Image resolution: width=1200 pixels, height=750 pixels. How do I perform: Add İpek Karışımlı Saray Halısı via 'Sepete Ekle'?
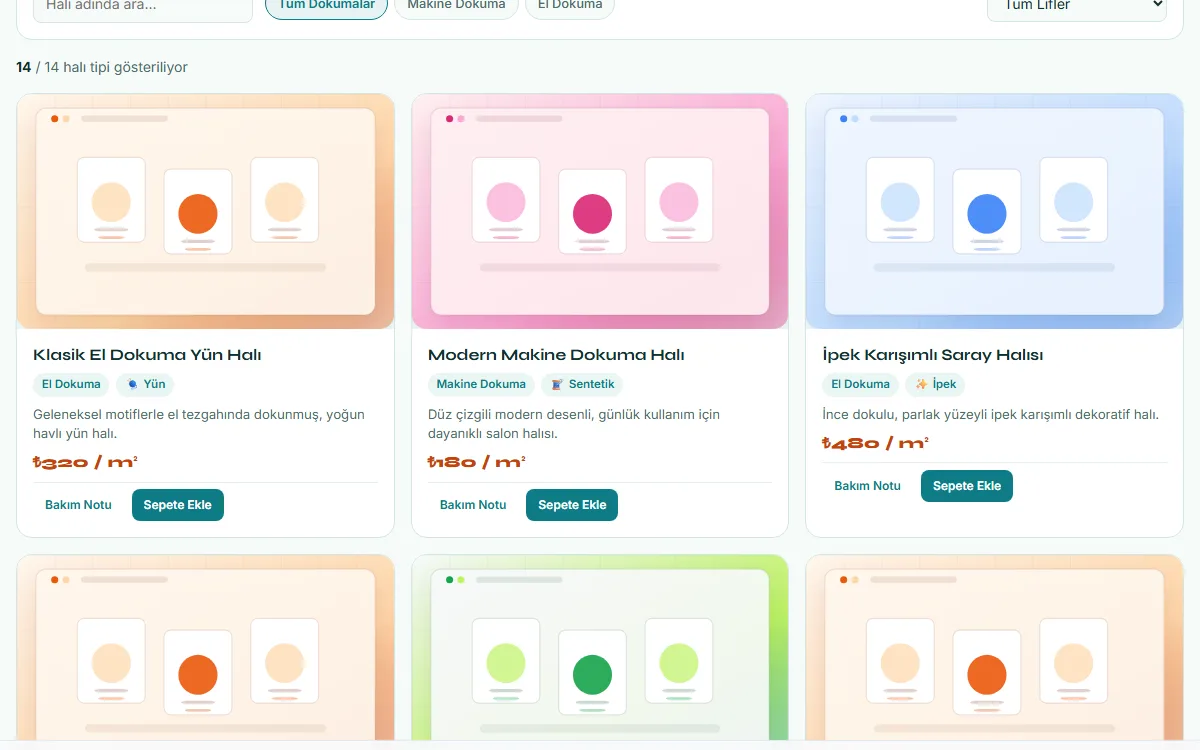(967, 486)
